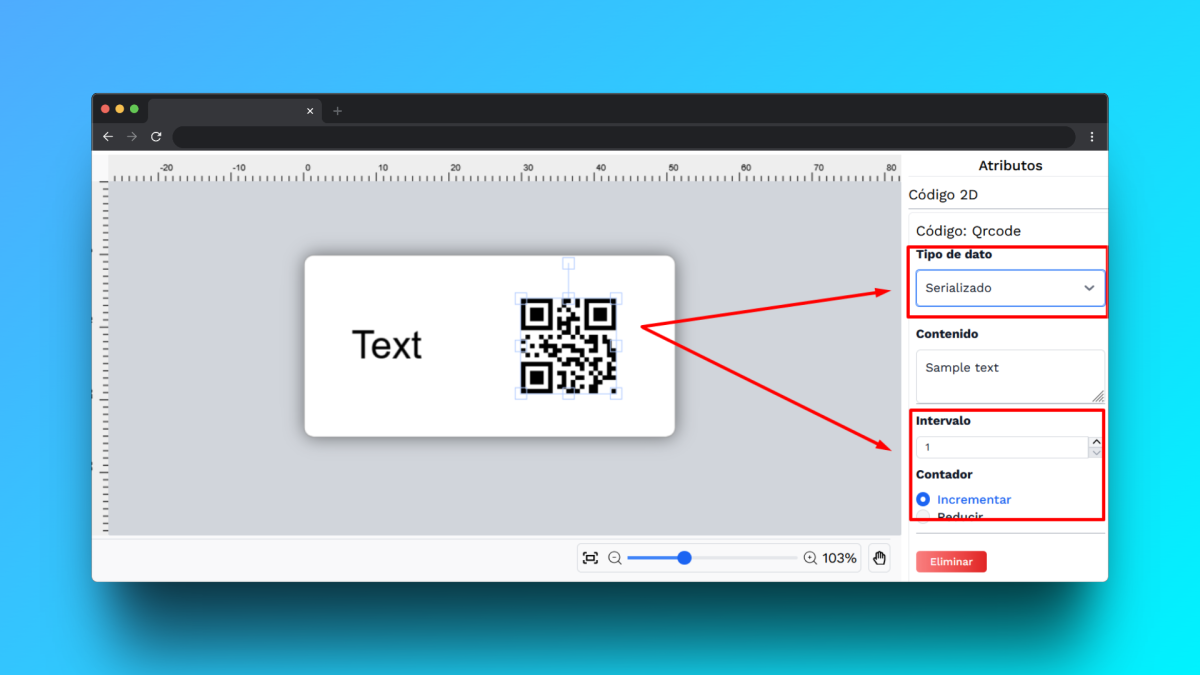Click the rotate handle above the QR code
1200x675 pixels.
click(x=568, y=263)
